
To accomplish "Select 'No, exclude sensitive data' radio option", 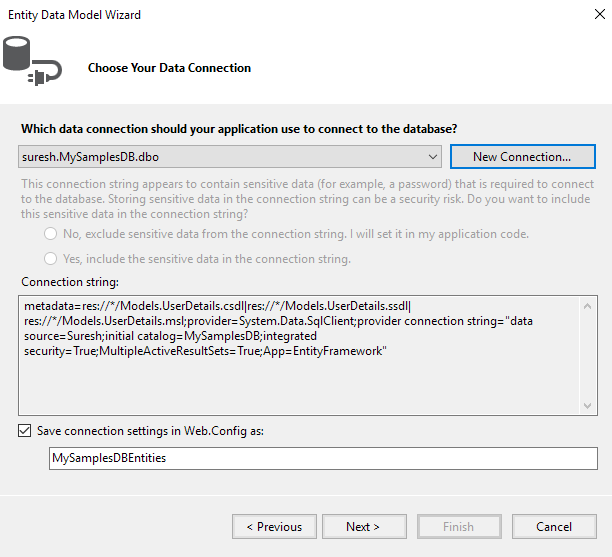I will pyautogui.click(x=50, y=234).
